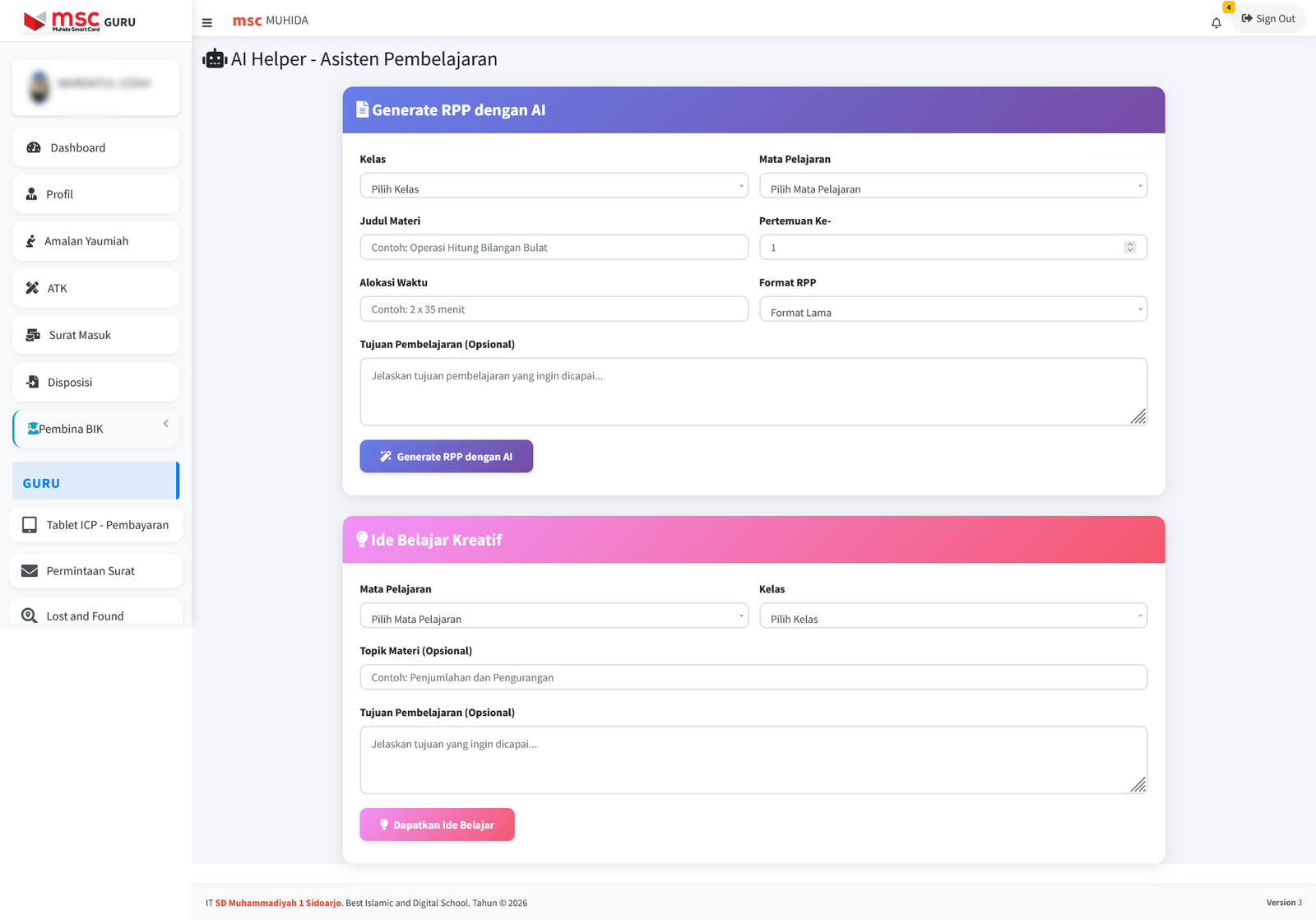The height and width of the screenshot is (920, 1316).
Task: Expand the Pembina BIK sidebar menu
Action: 95,429
